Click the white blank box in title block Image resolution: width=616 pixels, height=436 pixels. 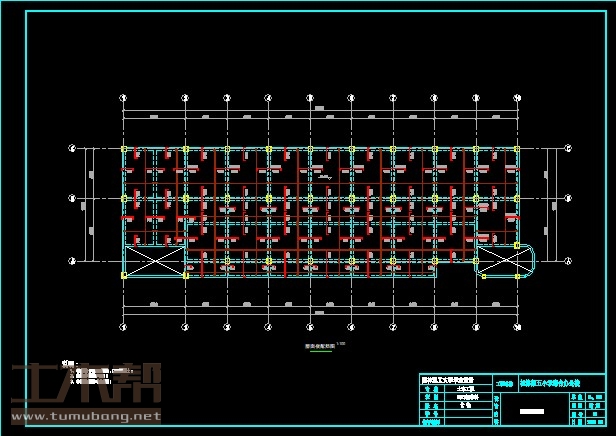(527, 412)
